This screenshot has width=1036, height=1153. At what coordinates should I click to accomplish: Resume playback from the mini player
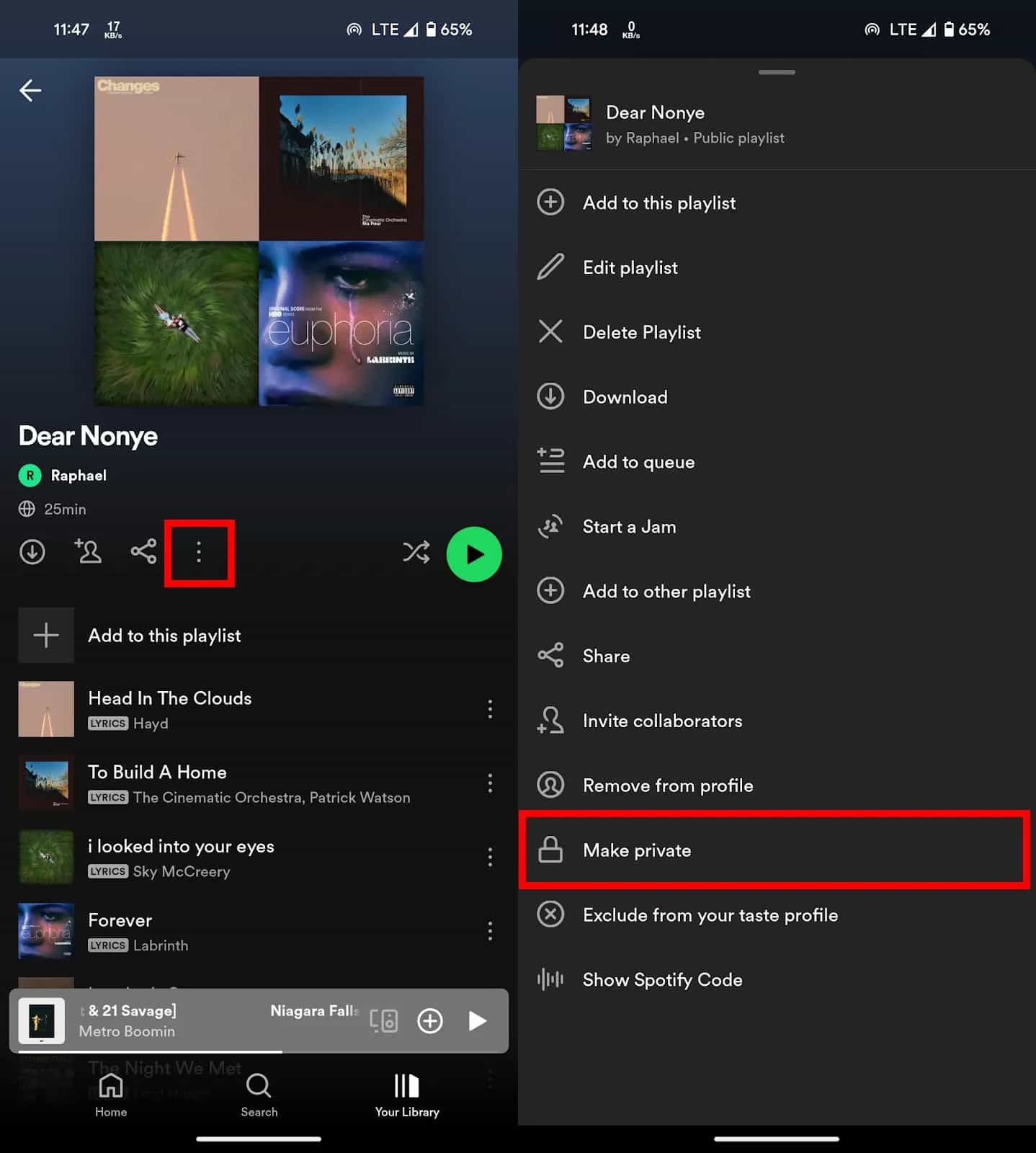(477, 1020)
